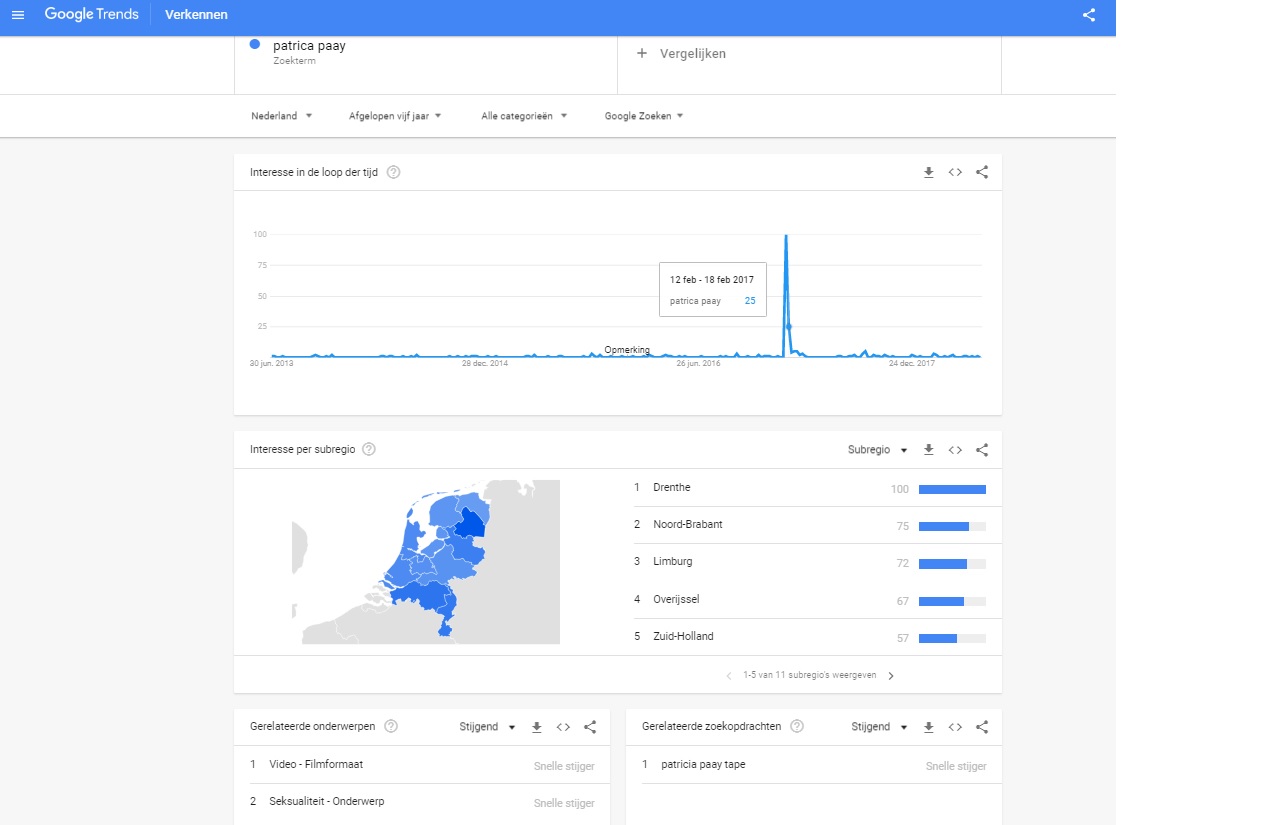Open the Verkennen page tab
Screen dimensions: 1266x825
point(196,15)
